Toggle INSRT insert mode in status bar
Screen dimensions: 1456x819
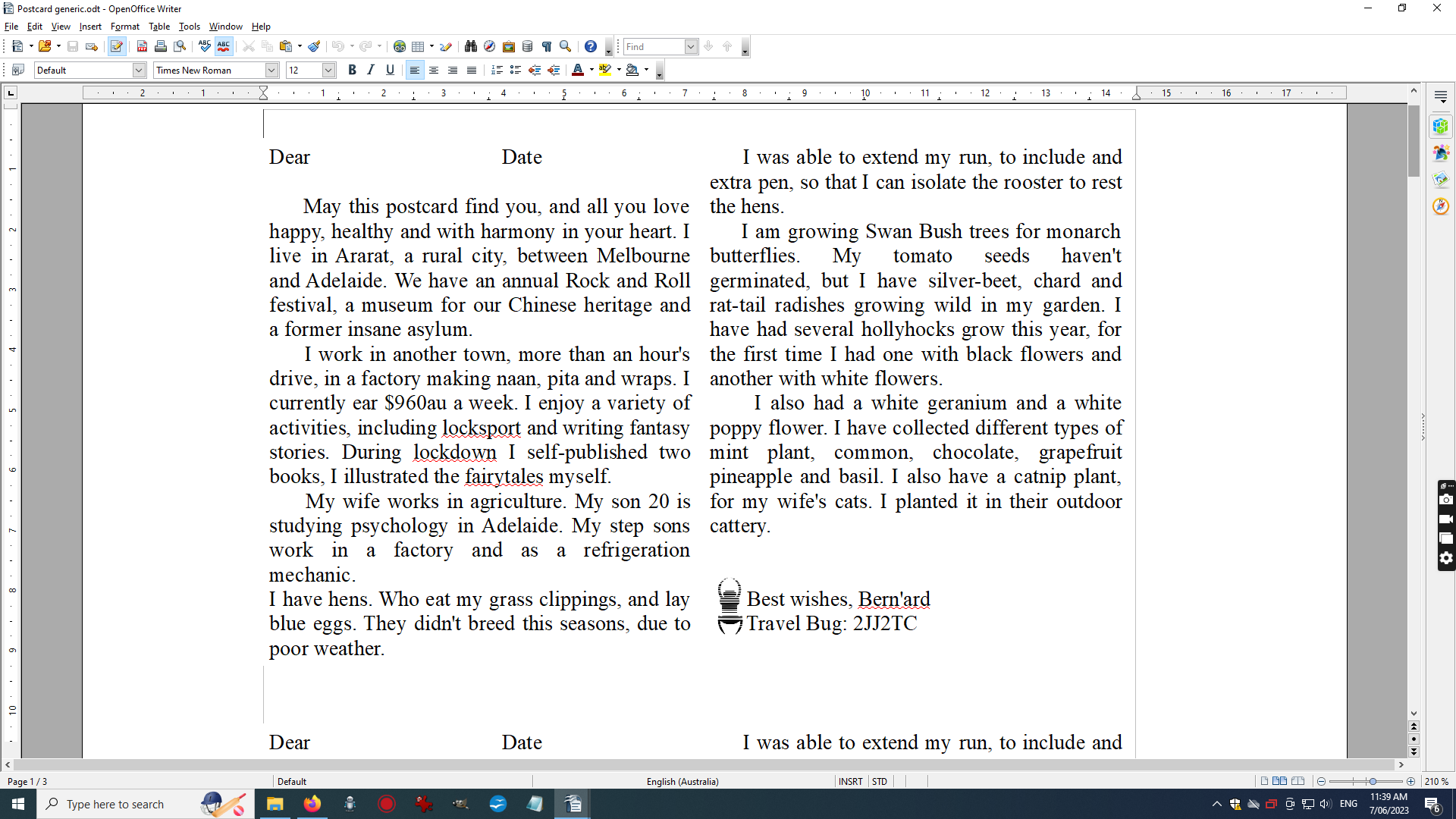851,781
